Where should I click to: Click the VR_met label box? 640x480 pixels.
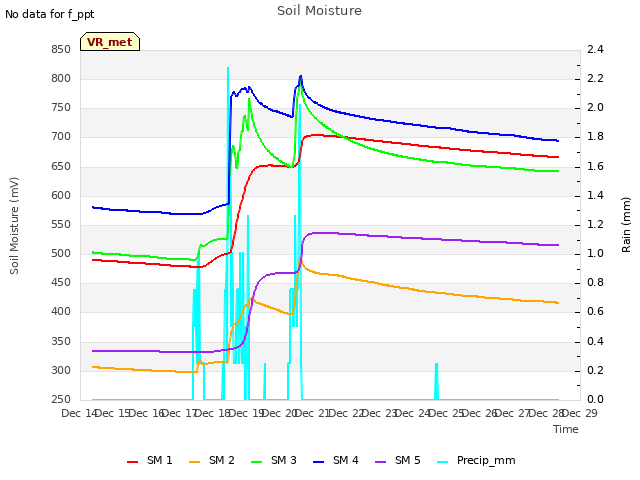coord(110,42)
